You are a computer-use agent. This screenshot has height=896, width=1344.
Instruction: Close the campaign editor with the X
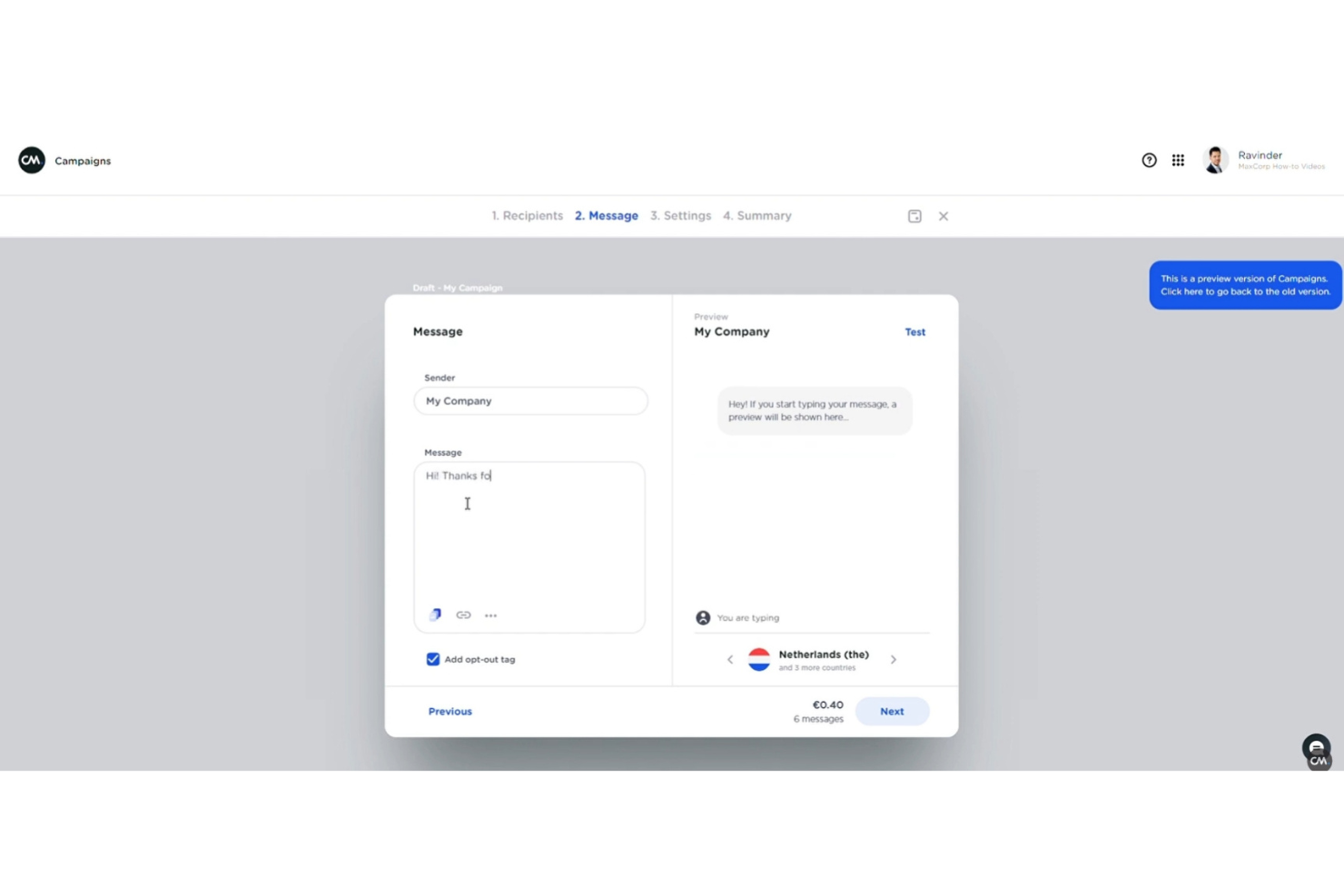click(x=944, y=216)
